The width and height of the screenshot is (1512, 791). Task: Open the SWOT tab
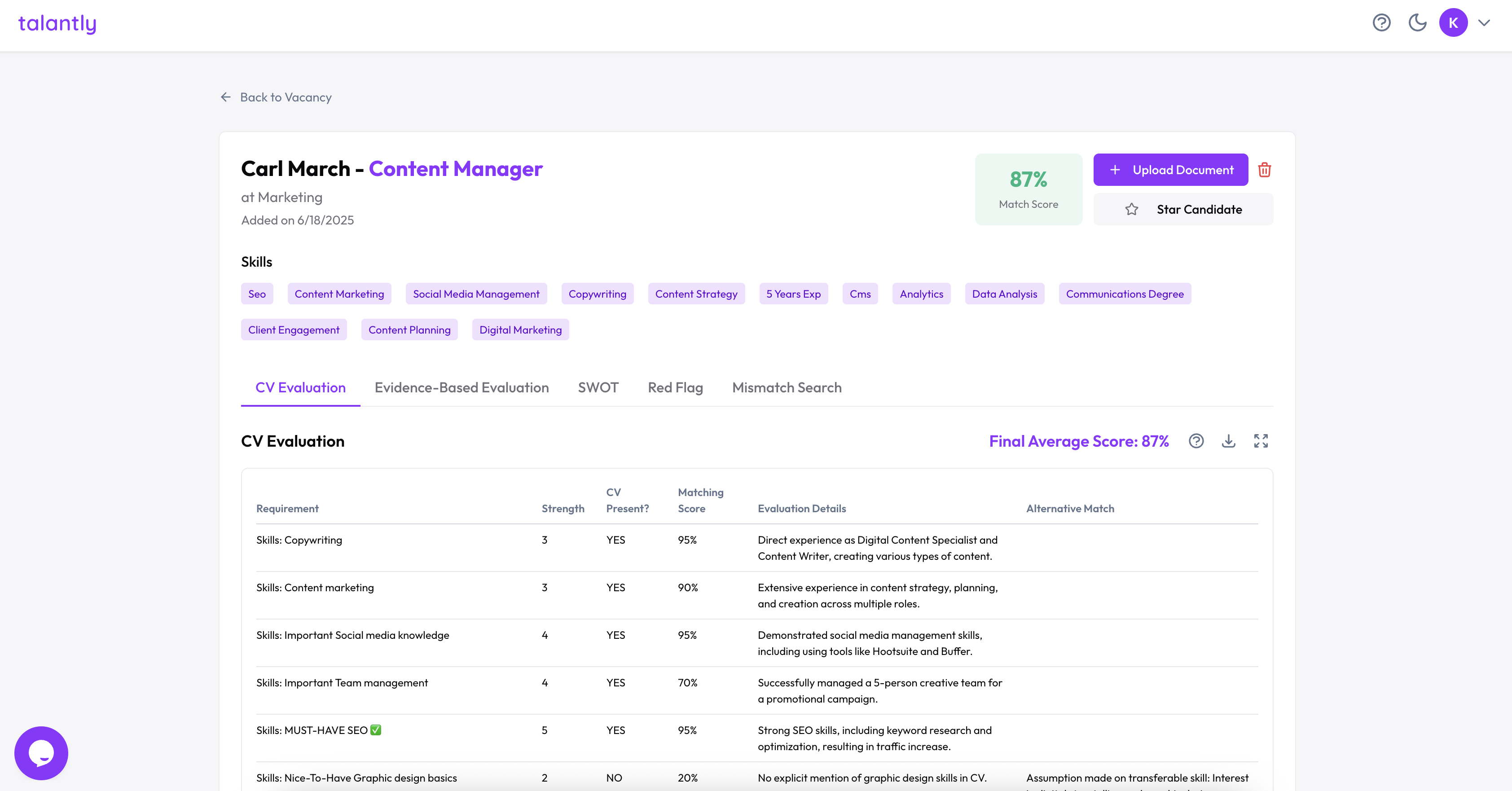point(598,388)
